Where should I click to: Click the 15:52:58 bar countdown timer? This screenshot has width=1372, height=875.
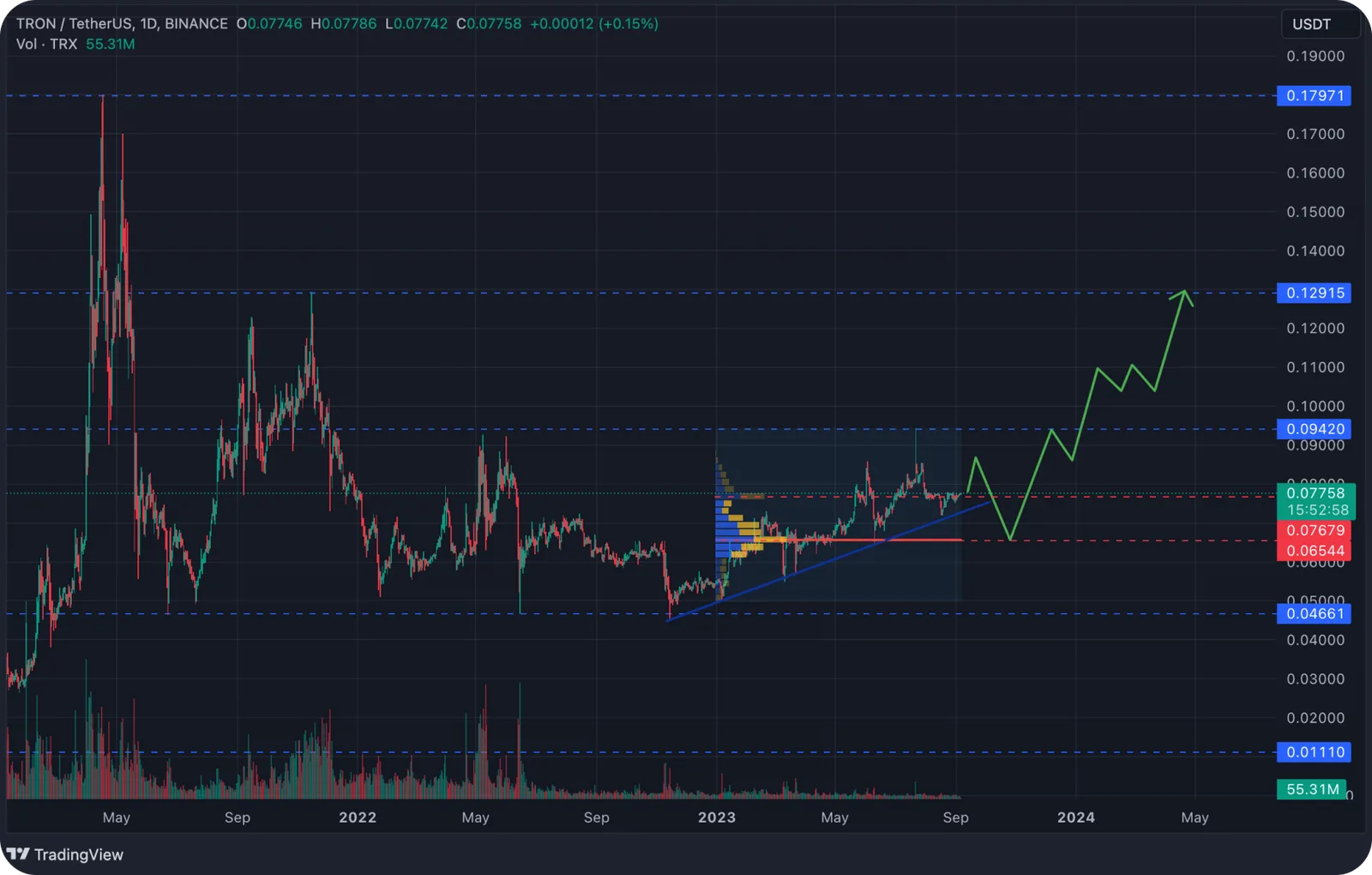click(x=1316, y=510)
